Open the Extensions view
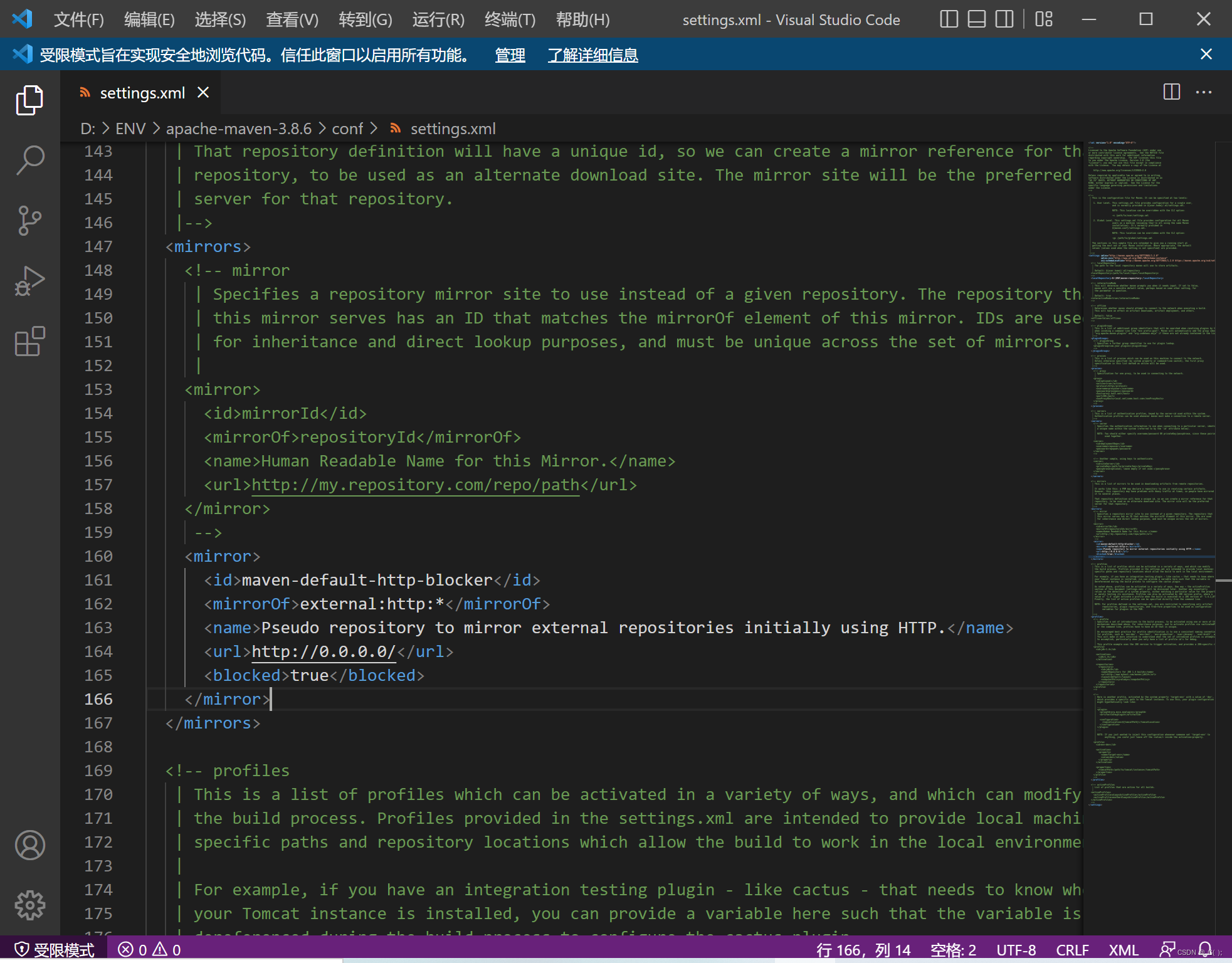This screenshot has width=1232, height=963. [29, 341]
